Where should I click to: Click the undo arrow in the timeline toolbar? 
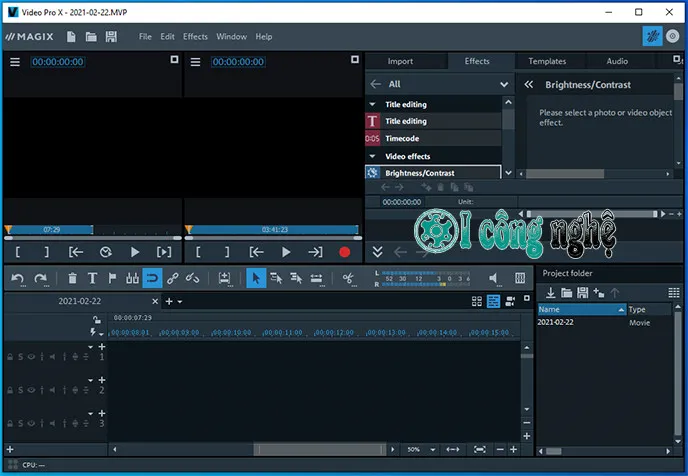(18, 278)
